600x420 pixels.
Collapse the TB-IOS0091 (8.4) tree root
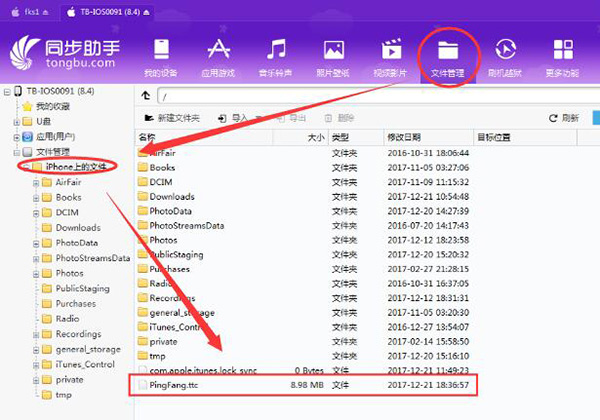coord(7,92)
